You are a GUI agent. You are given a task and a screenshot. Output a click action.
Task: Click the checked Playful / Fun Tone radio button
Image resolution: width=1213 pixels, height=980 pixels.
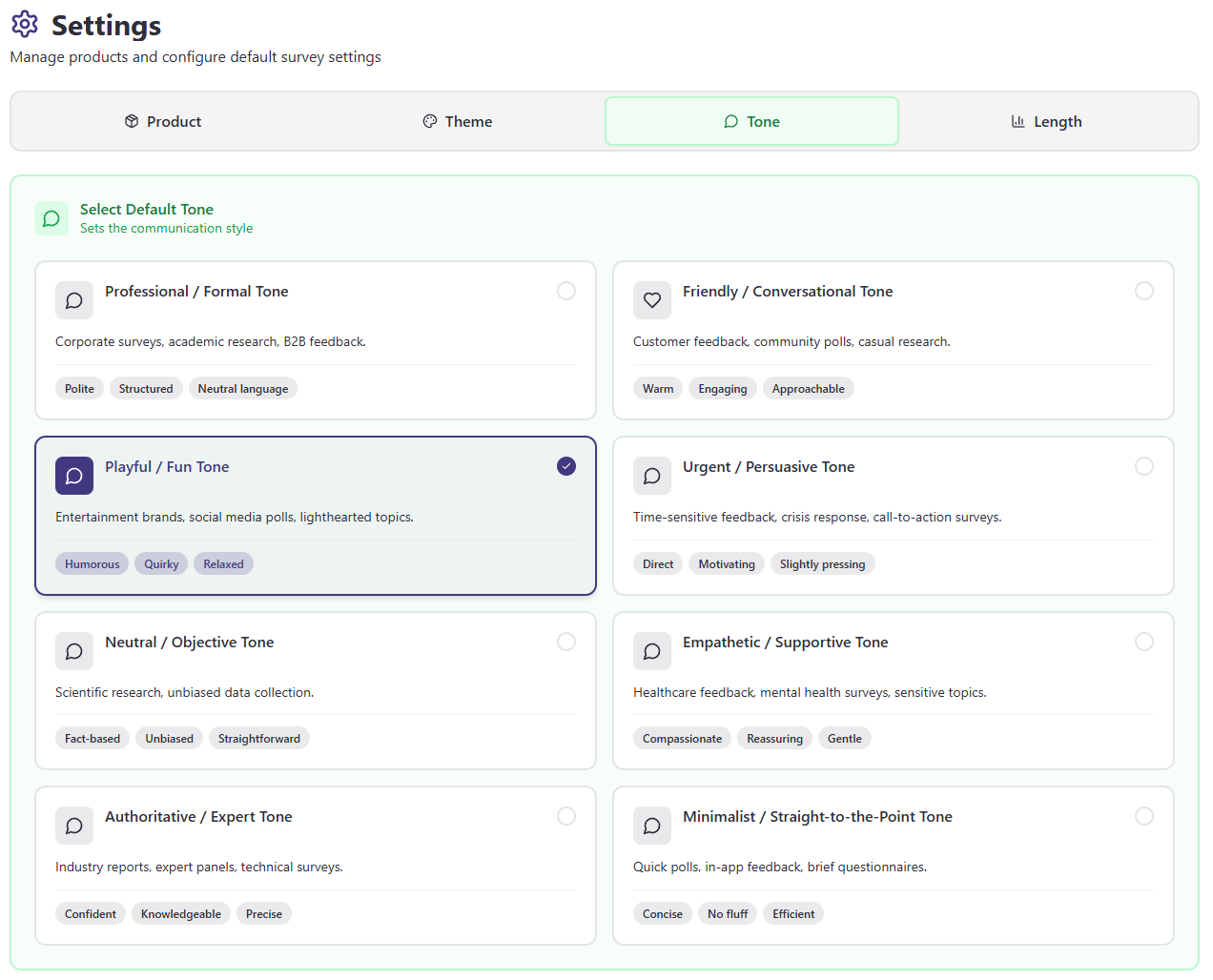pyautogui.click(x=566, y=466)
